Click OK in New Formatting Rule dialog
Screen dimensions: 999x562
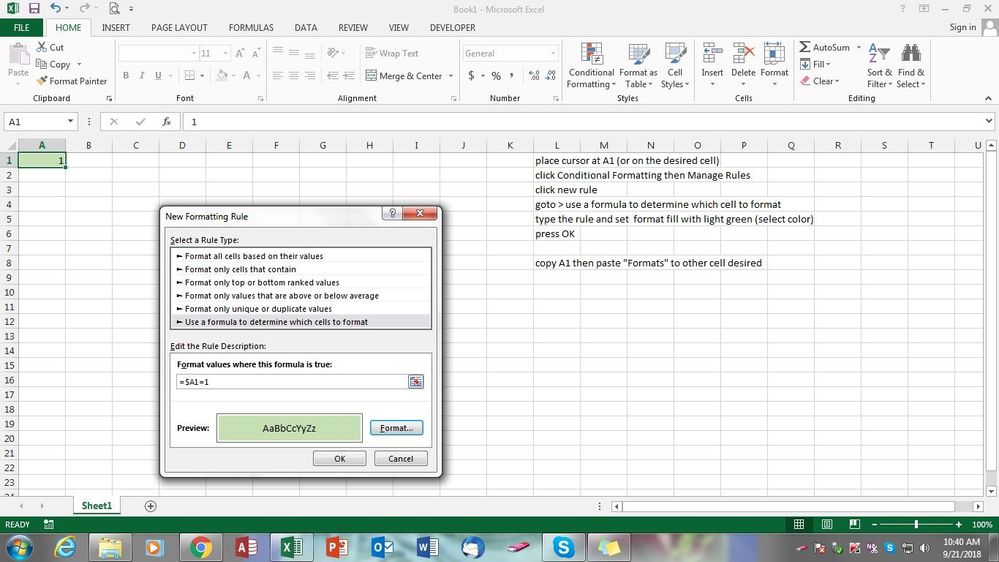(x=340, y=459)
